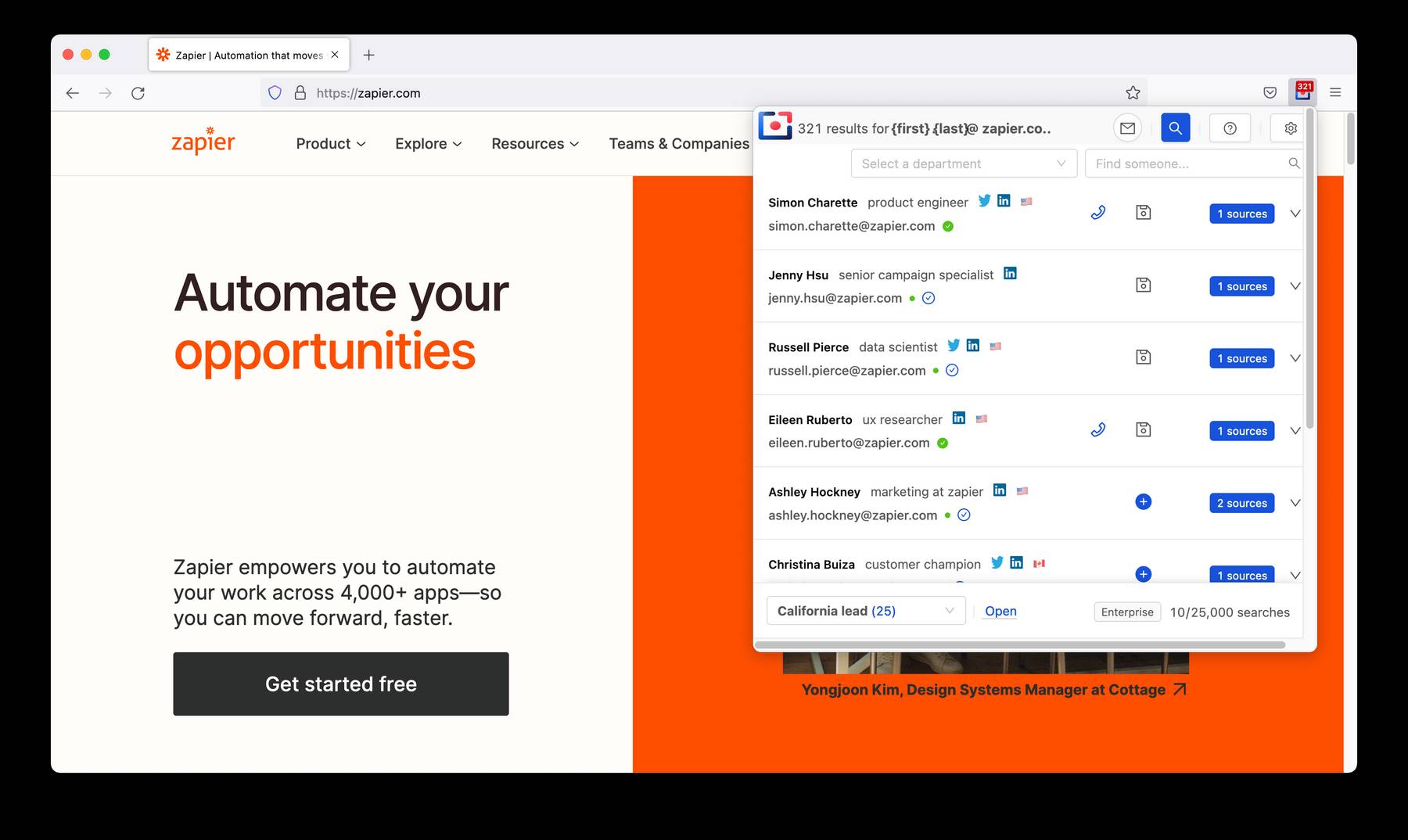
Task: Click the extension icon with 321 badge in toolbar
Action: (x=1303, y=92)
